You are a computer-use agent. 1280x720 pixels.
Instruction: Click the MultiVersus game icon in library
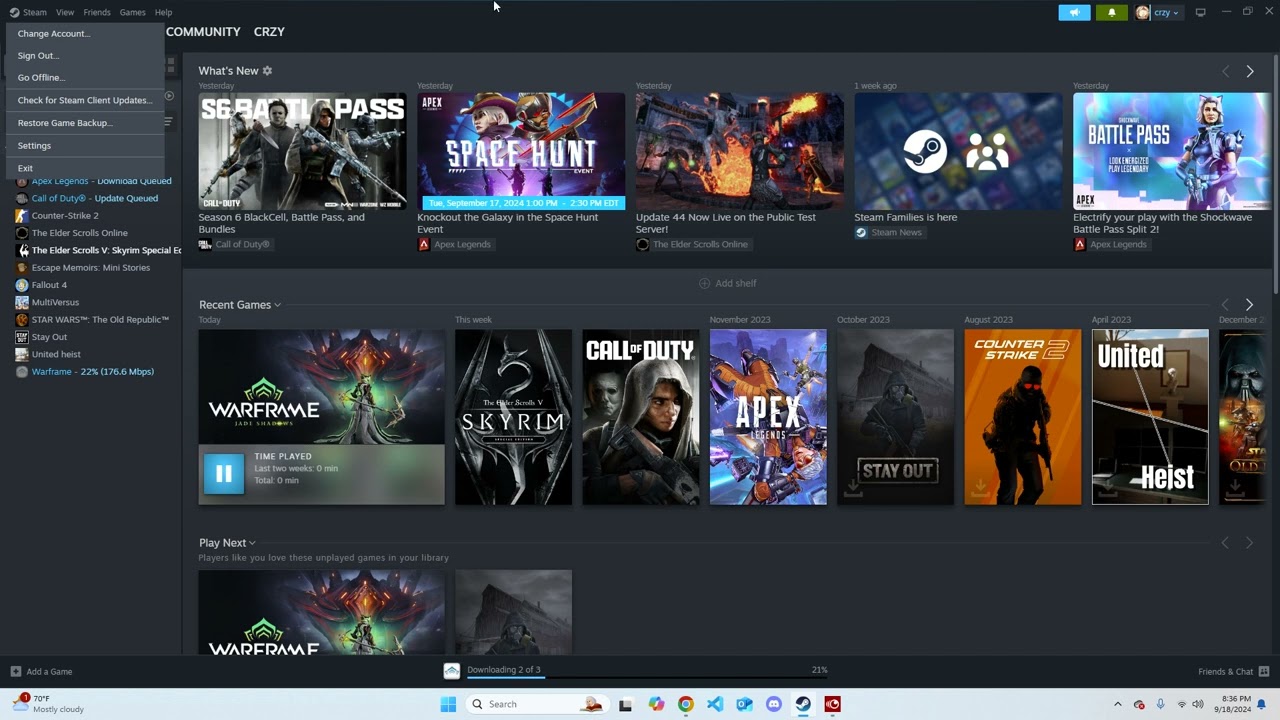(22, 302)
